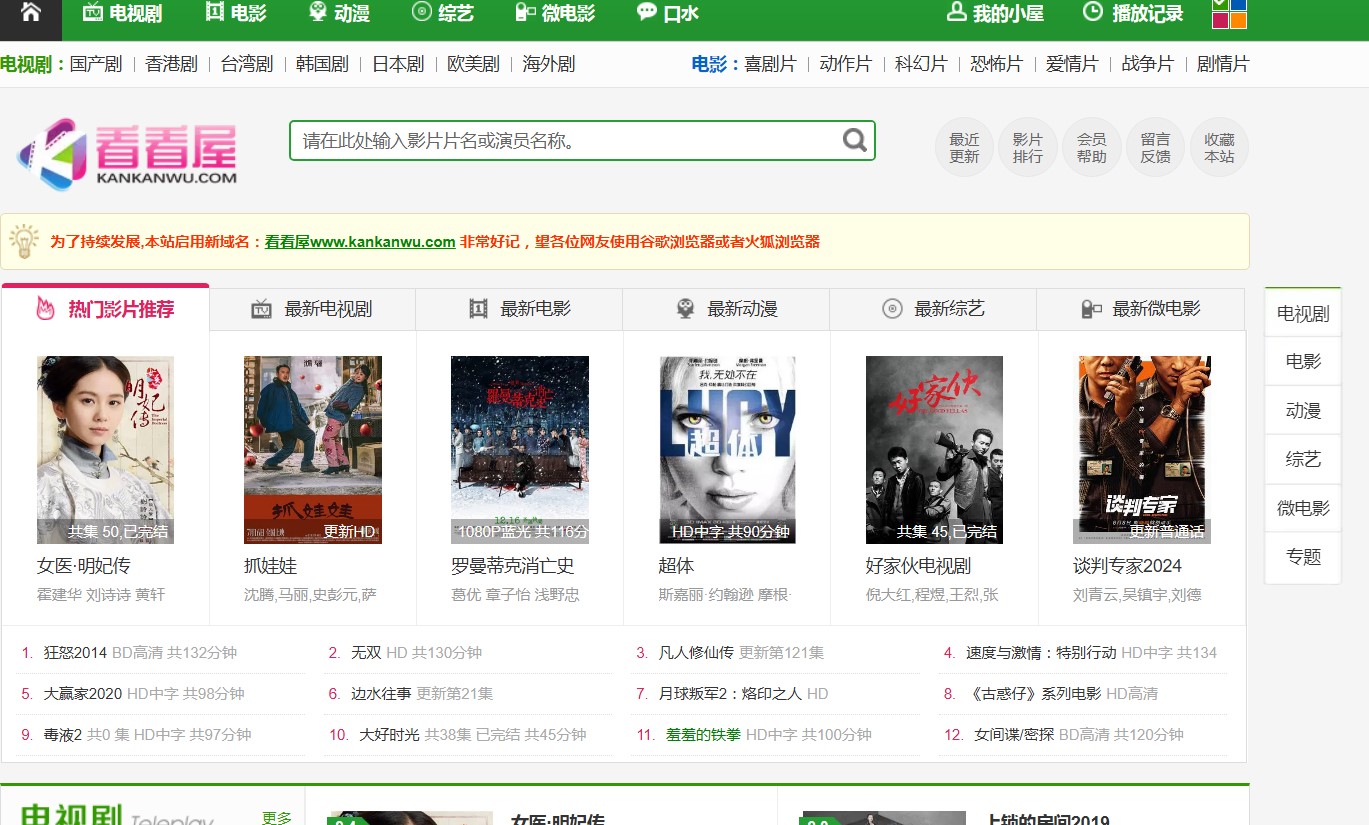Image resolution: width=1369 pixels, height=825 pixels.
Task: Open 凡人修仙传 in hot list
Action: pyautogui.click(x=696, y=653)
